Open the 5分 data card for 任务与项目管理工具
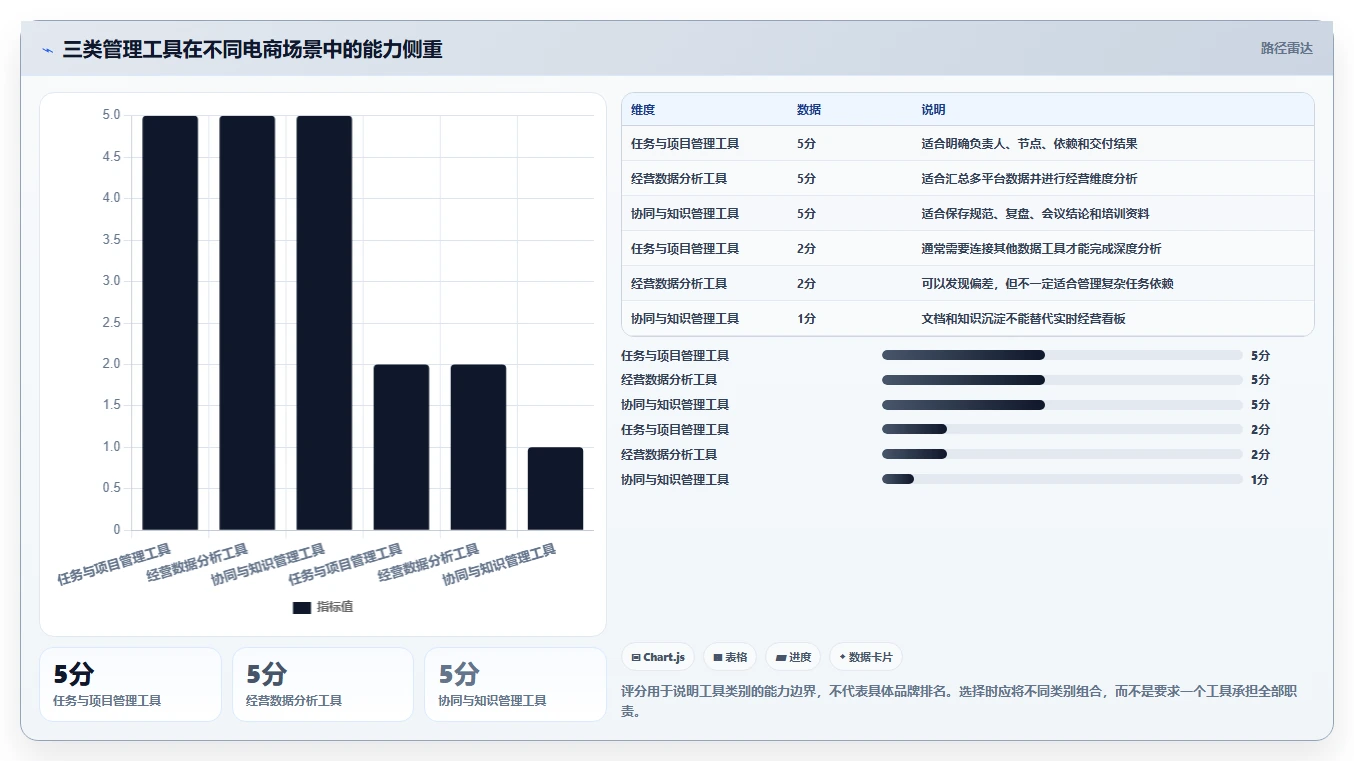 tap(130, 684)
